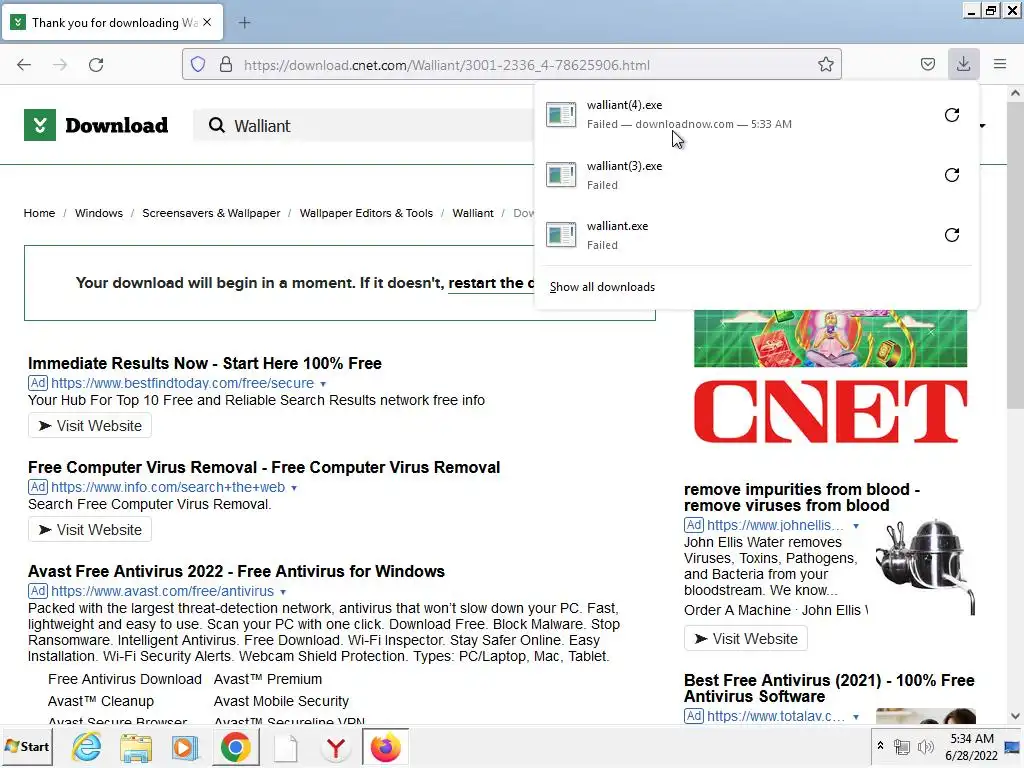Click the search magnifier icon
Image resolution: width=1024 pixels, height=768 pixels.
[x=217, y=125]
